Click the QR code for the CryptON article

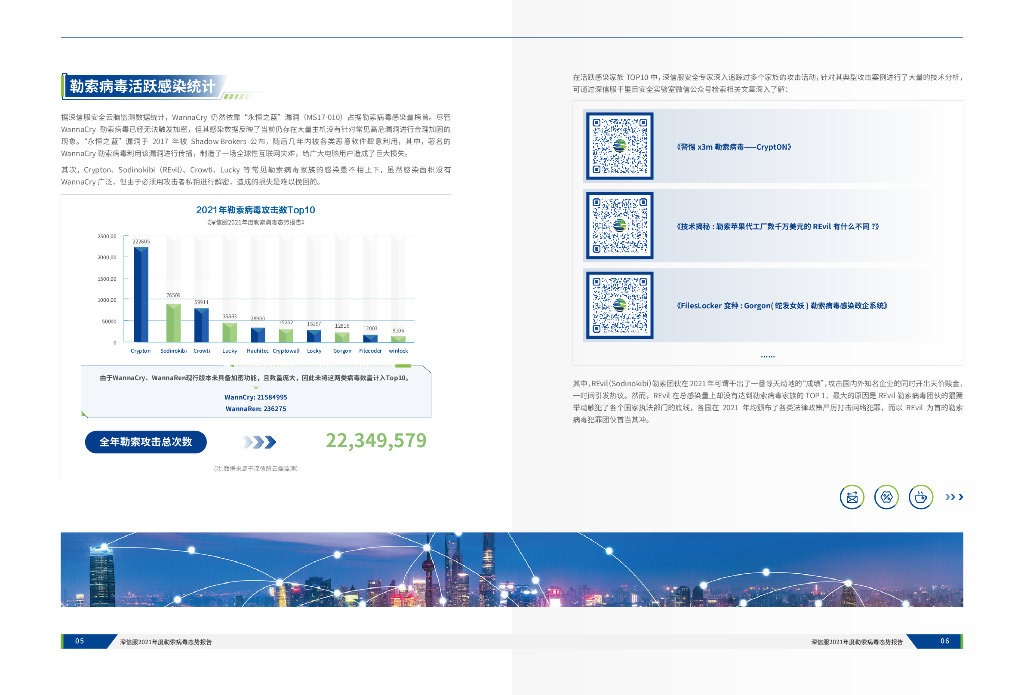click(619, 146)
